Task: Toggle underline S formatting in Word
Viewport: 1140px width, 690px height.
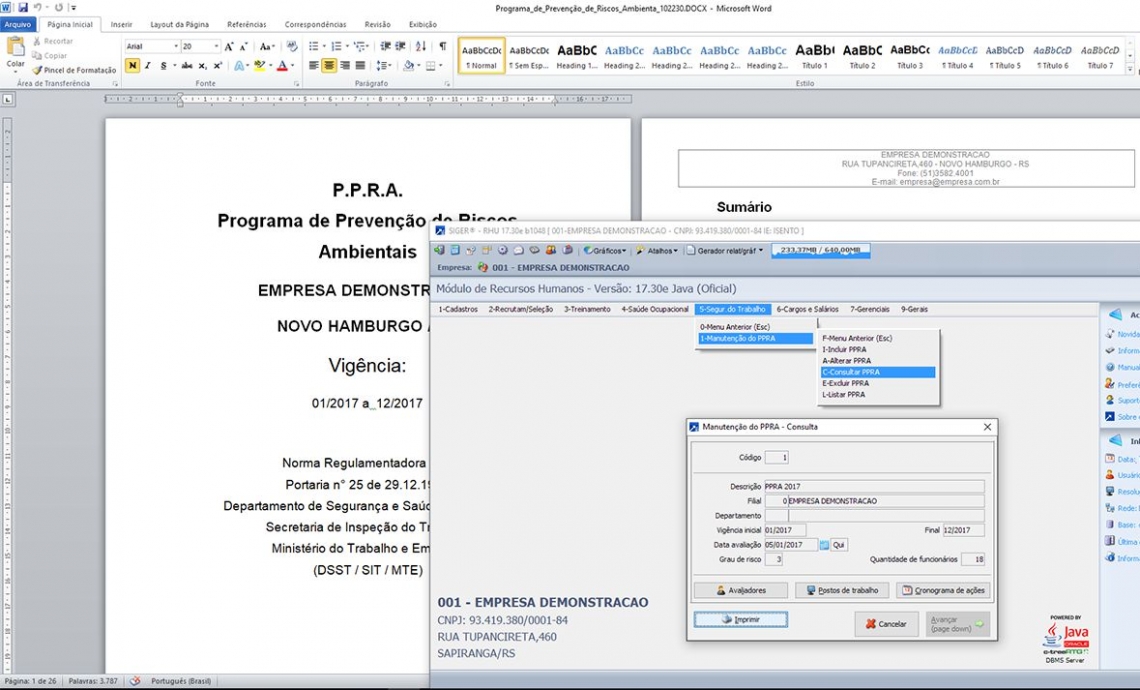Action: [x=164, y=65]
